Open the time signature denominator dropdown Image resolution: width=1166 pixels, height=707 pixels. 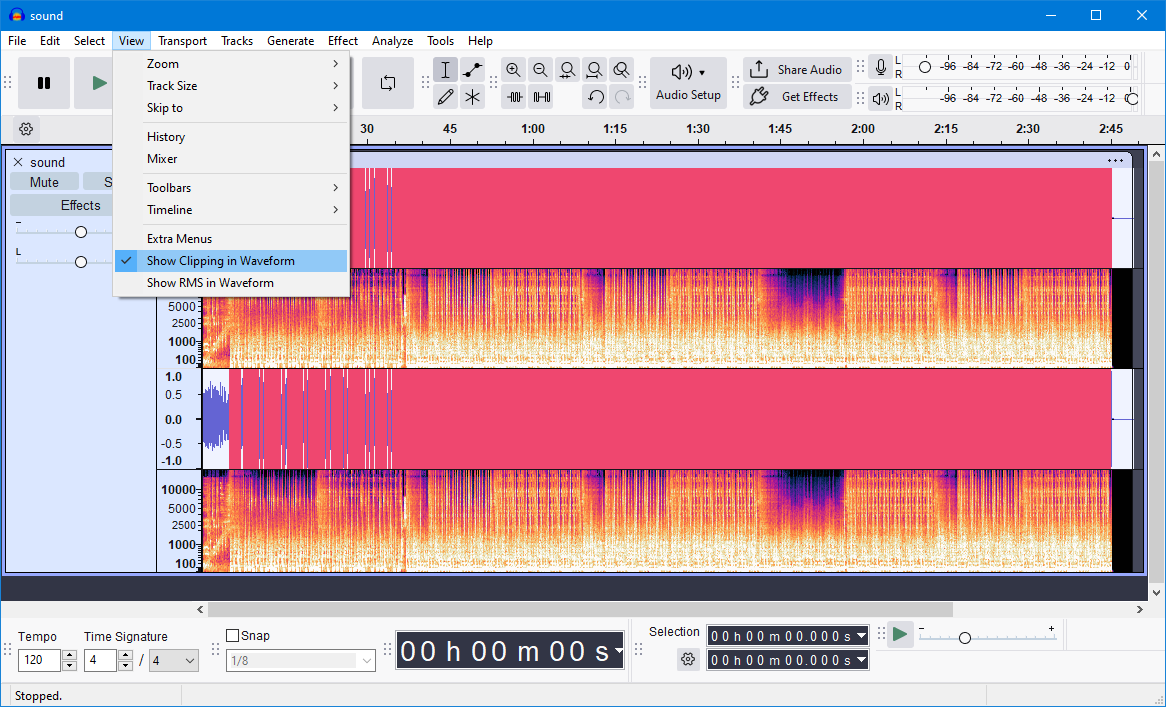tap(173, 660)
